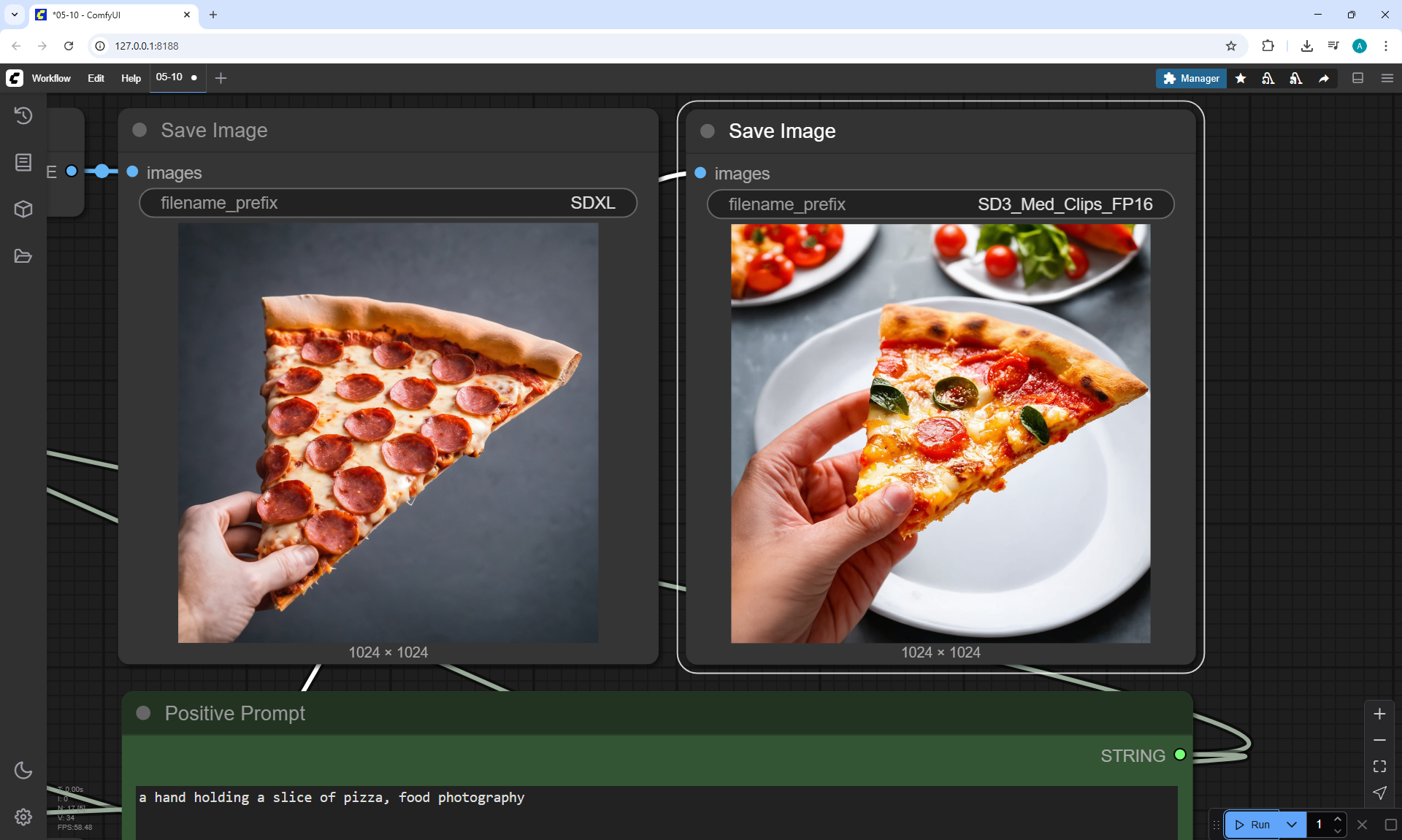Open the Workflow menu
Screen dimensions: 1402x840
pyautogui.click(x=51, y=78)
